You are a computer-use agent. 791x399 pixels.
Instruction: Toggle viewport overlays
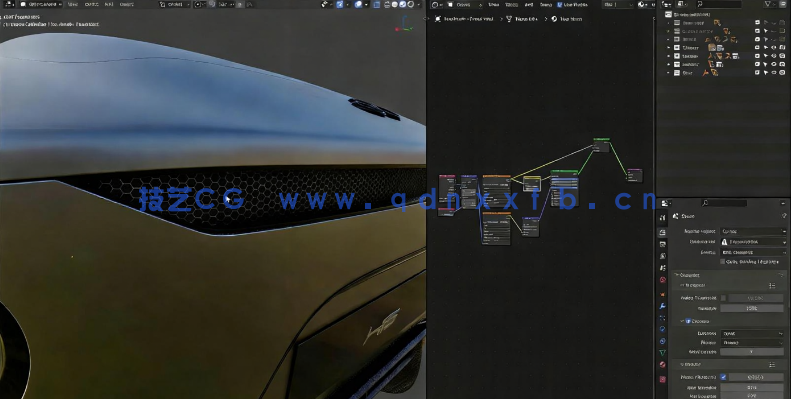click(x=358, y=4)
